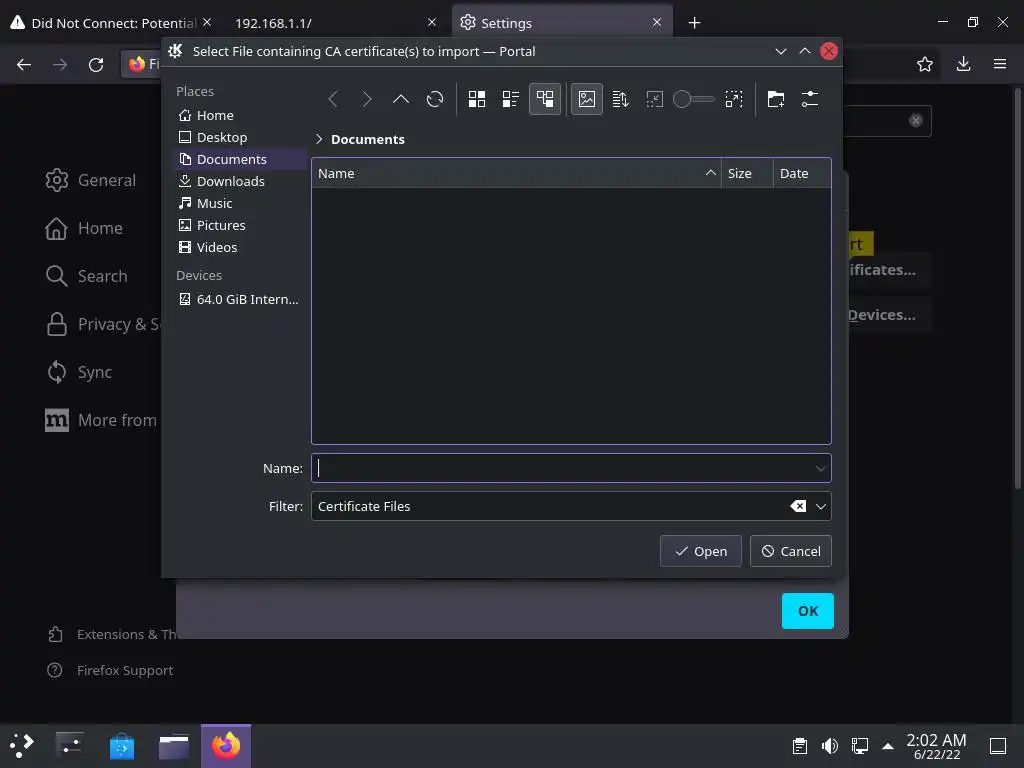Screen dimensions: 1024x768
Task: Sort files by Date column
Action: 802,173
